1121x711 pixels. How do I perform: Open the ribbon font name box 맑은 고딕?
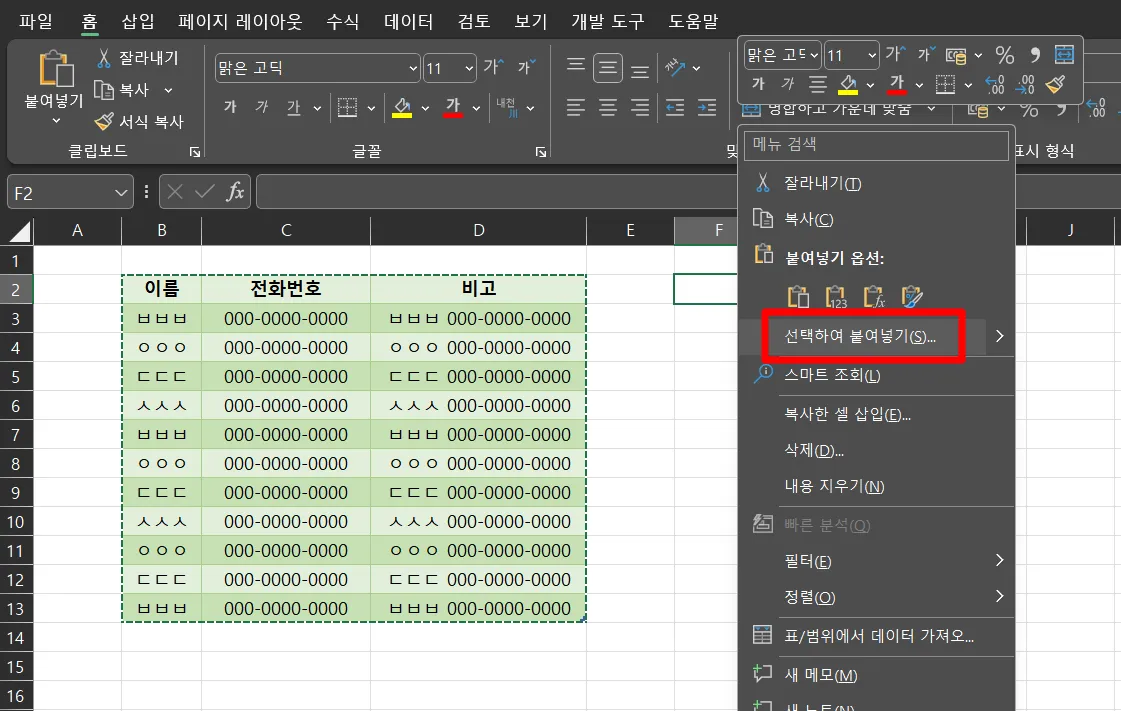[x=317, y=68]
